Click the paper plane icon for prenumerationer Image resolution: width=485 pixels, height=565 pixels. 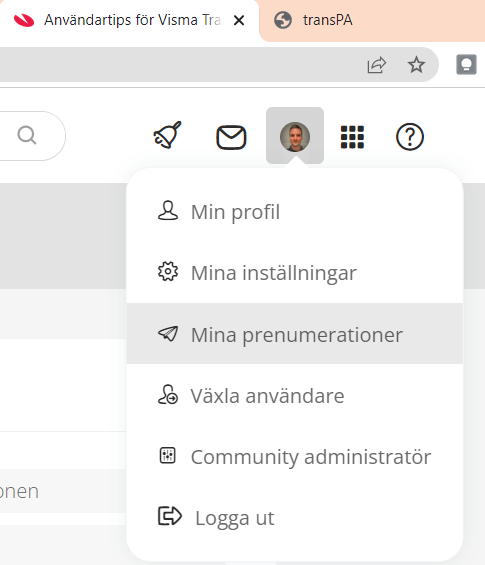click(168, 333)
